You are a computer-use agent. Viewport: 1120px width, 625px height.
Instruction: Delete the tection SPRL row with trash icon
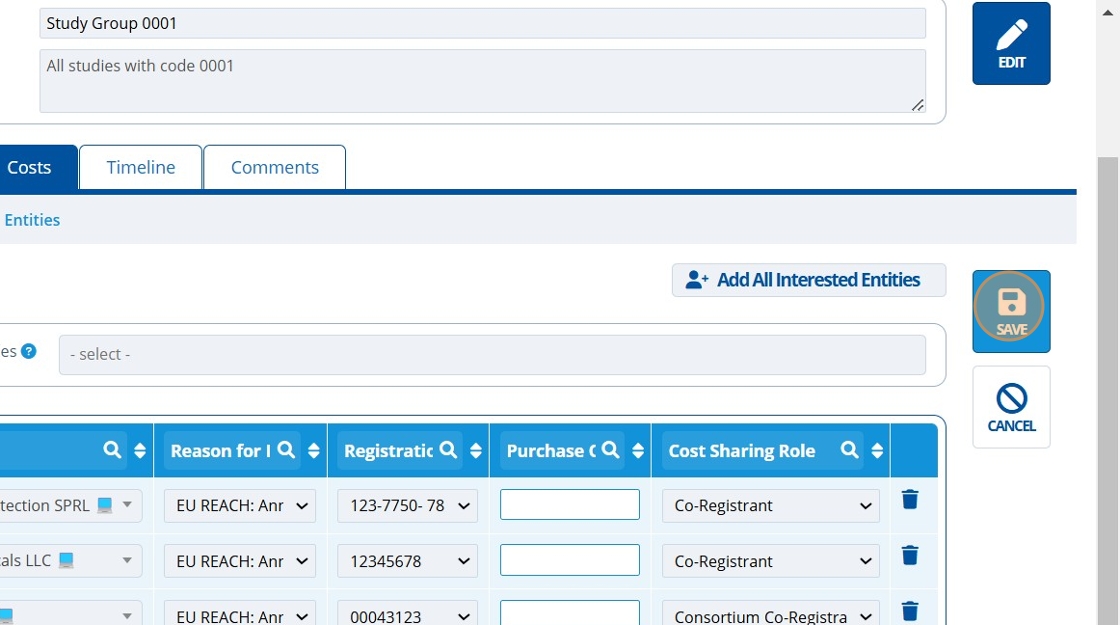click(909, 499)
